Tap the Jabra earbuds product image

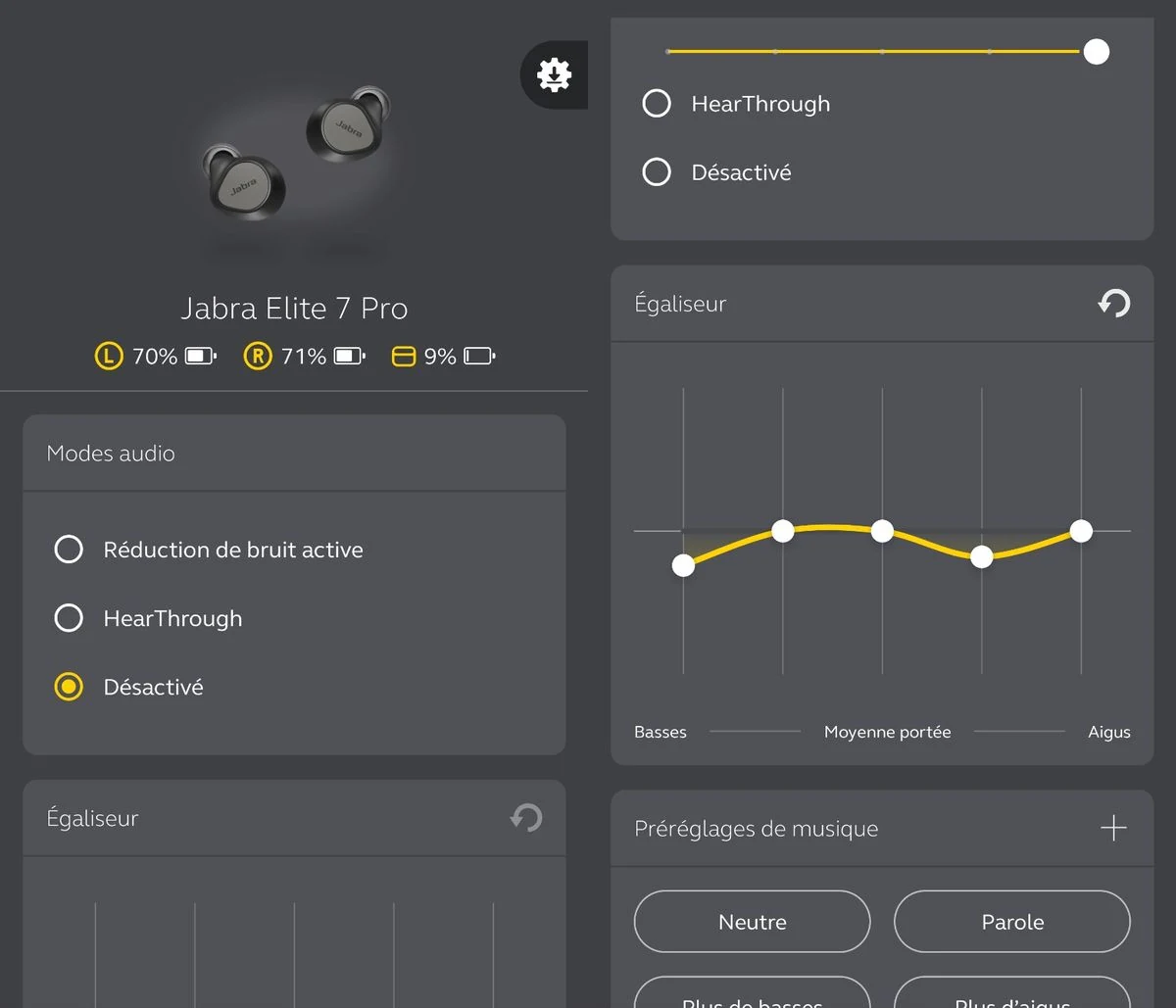pos(294,155)
